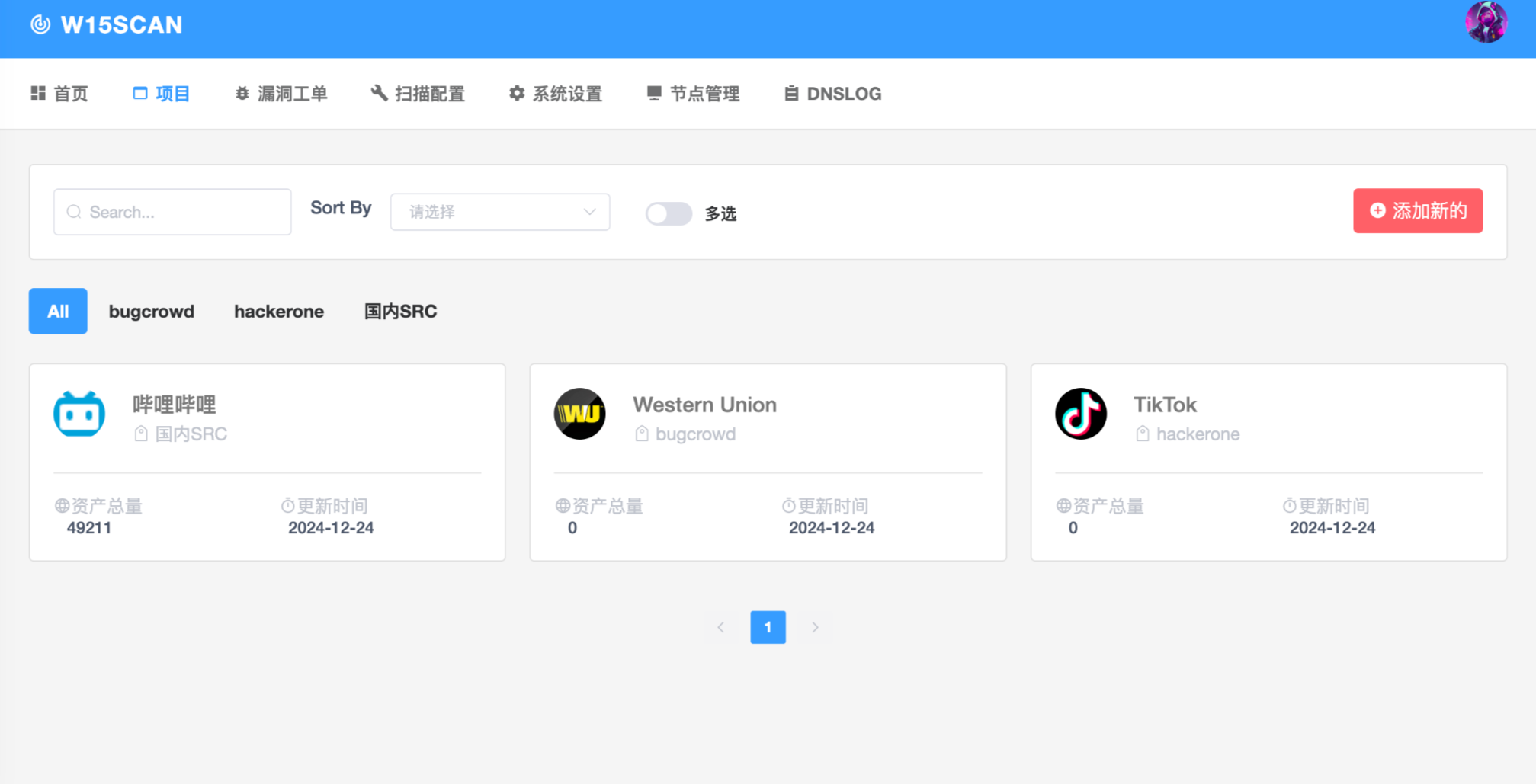This screenshot has height=784, width=1536.
Task: Click the 漏洞工单 bug icon
Action: (242, 93)
